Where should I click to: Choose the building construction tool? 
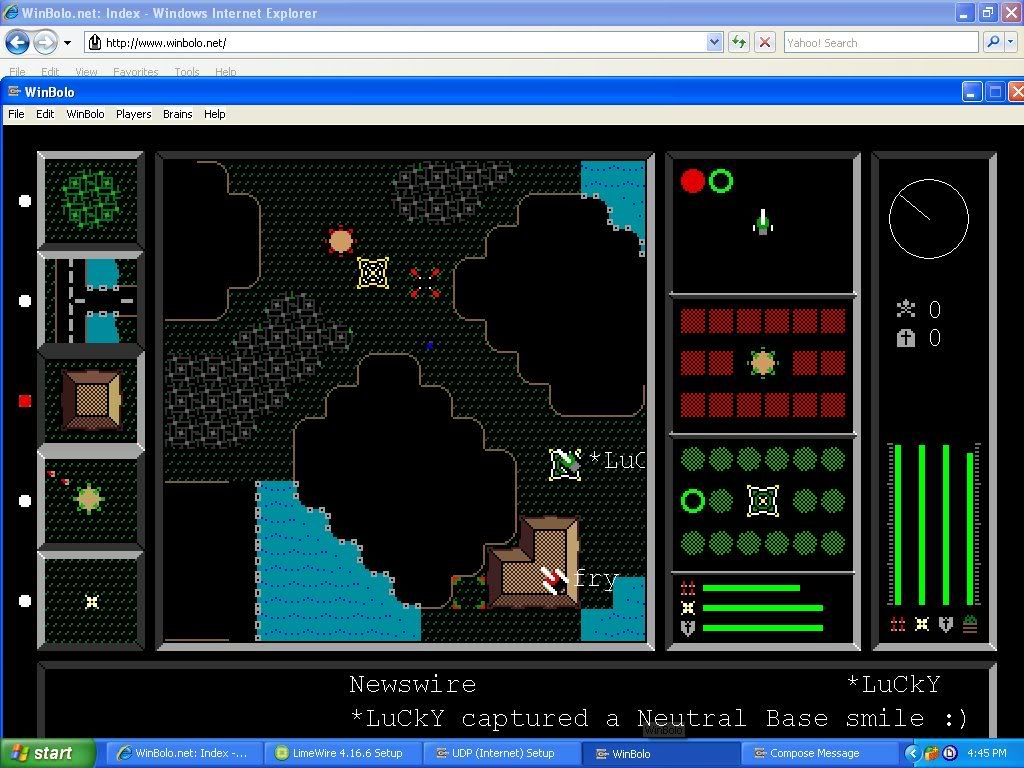pos(91,400)
